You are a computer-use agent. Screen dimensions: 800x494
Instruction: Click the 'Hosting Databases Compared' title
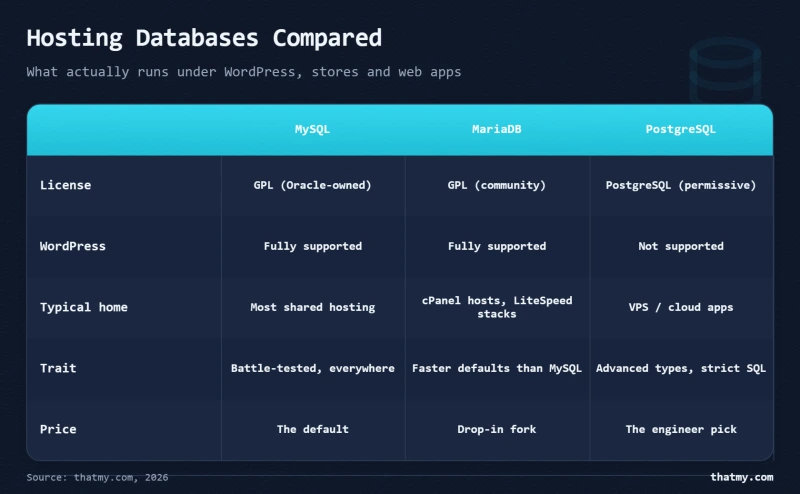tap(204, 38)
